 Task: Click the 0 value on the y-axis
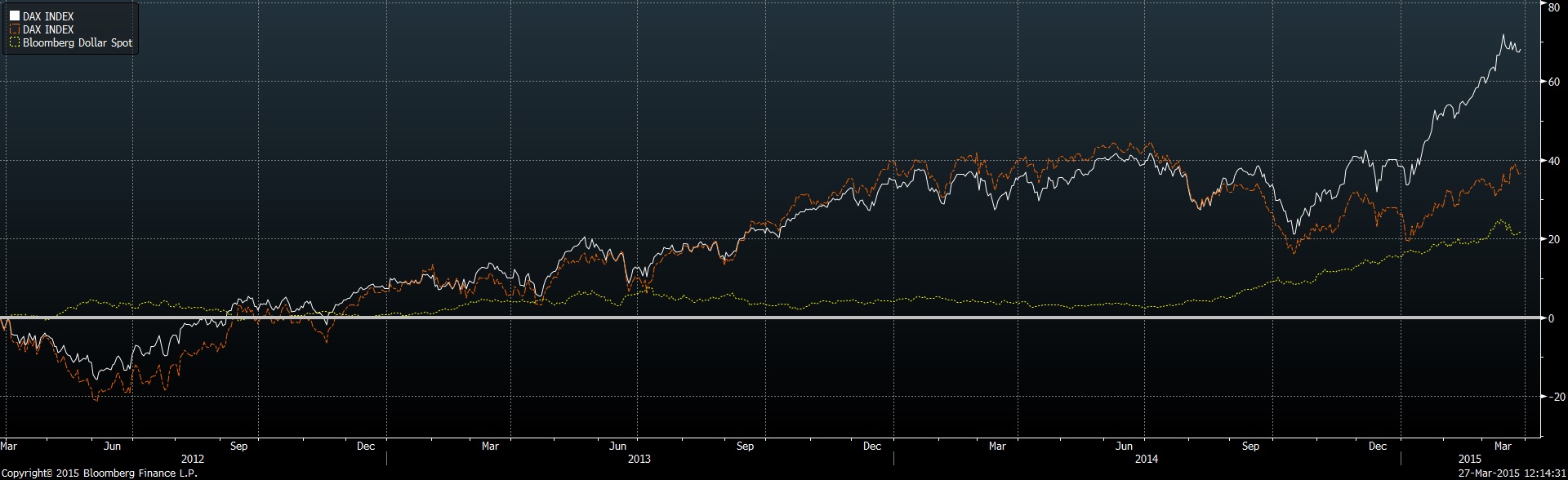[x=1552, y=318]
